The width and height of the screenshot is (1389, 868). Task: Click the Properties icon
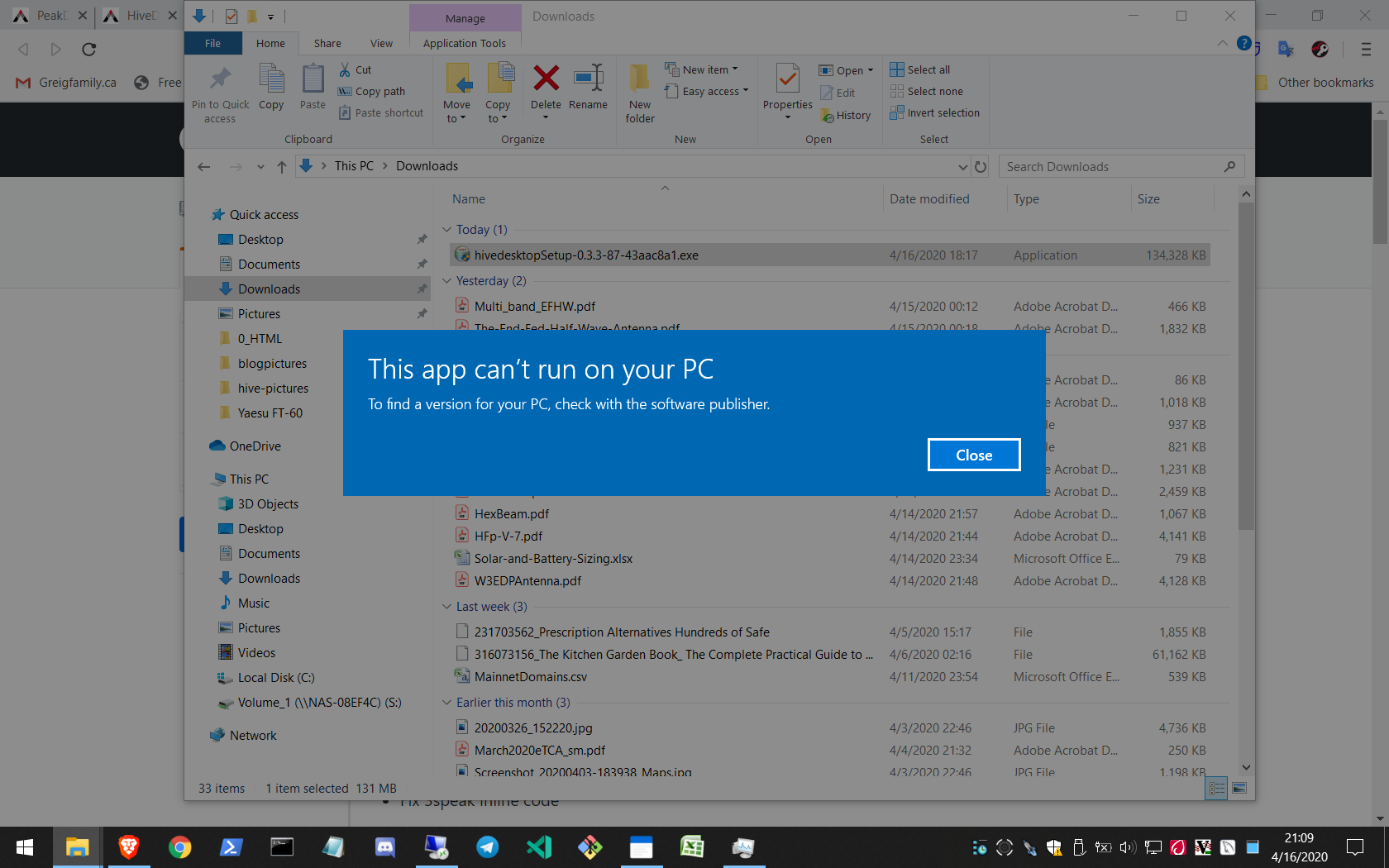pos(787,79)
